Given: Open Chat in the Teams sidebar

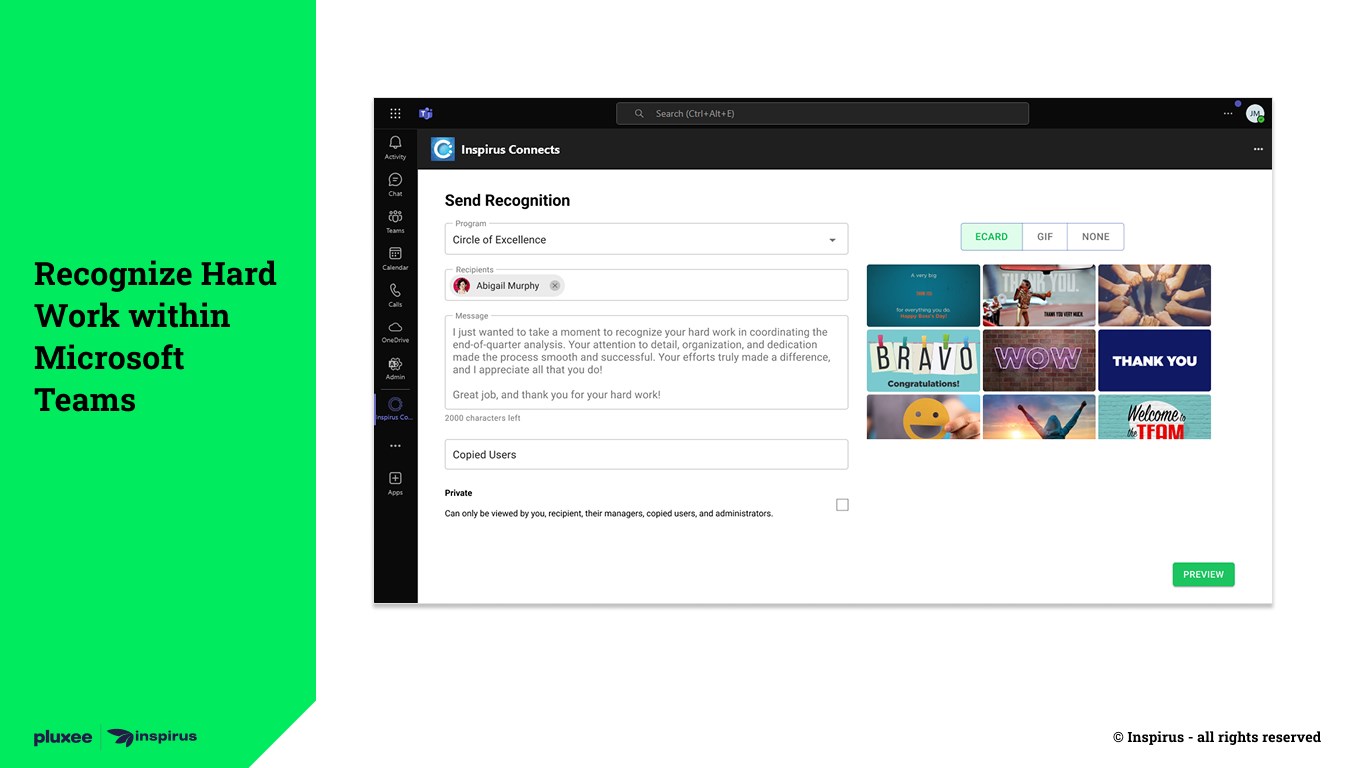Looking at the screenshot, I should (x=395, y=184).
